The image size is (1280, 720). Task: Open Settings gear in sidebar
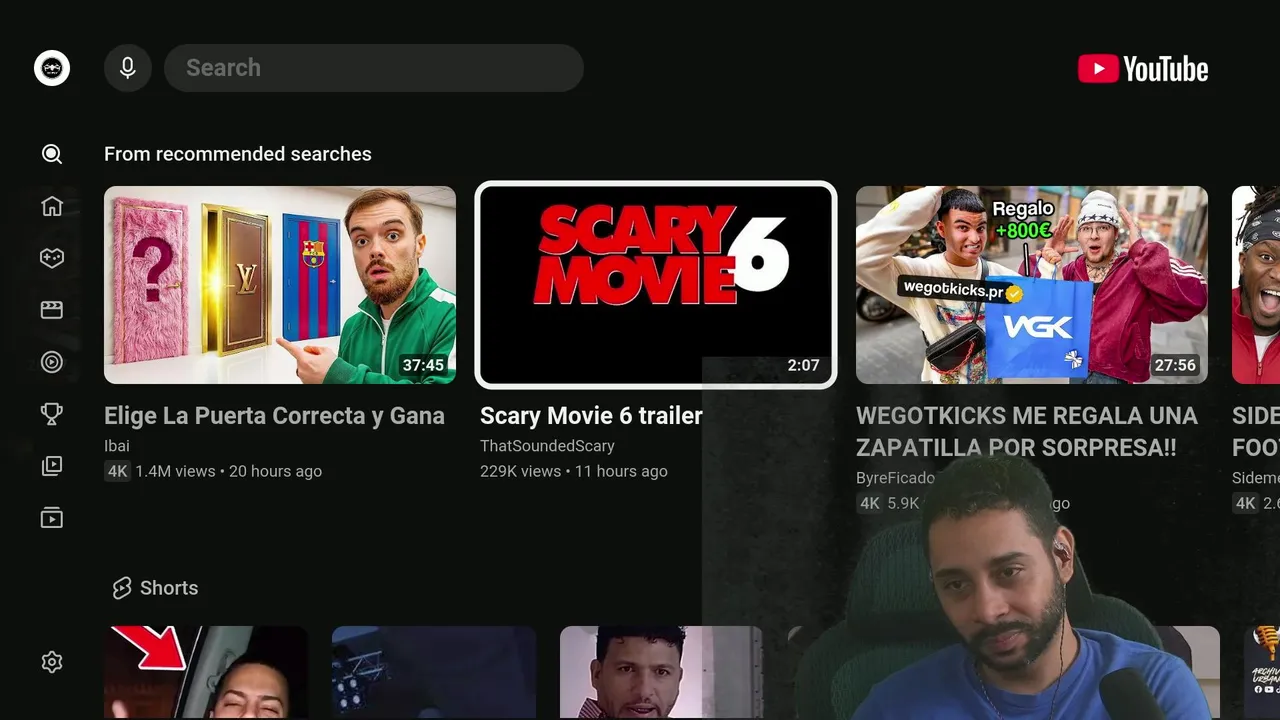click(52, 662)
